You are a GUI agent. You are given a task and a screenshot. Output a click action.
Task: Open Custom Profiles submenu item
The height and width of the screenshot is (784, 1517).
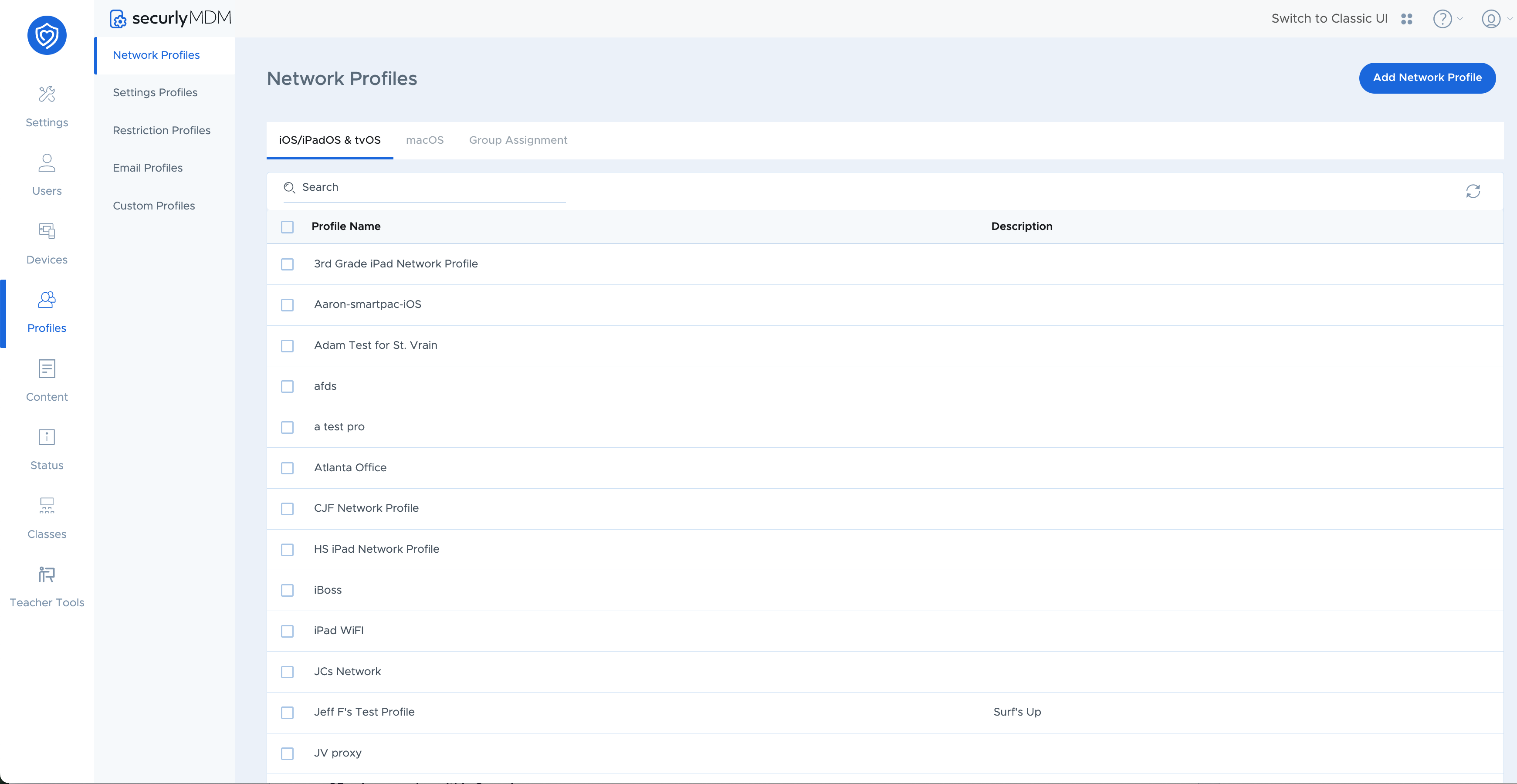tap(154, 206)
